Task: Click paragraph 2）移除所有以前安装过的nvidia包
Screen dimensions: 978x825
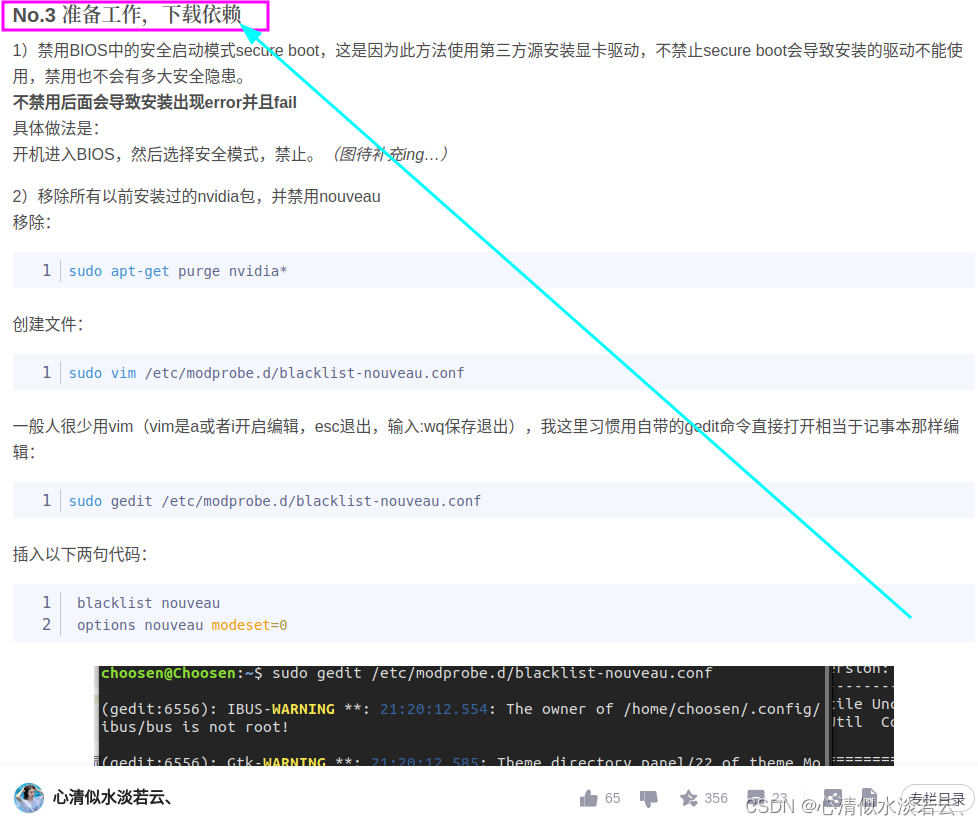Action: (x=196, y=196)
